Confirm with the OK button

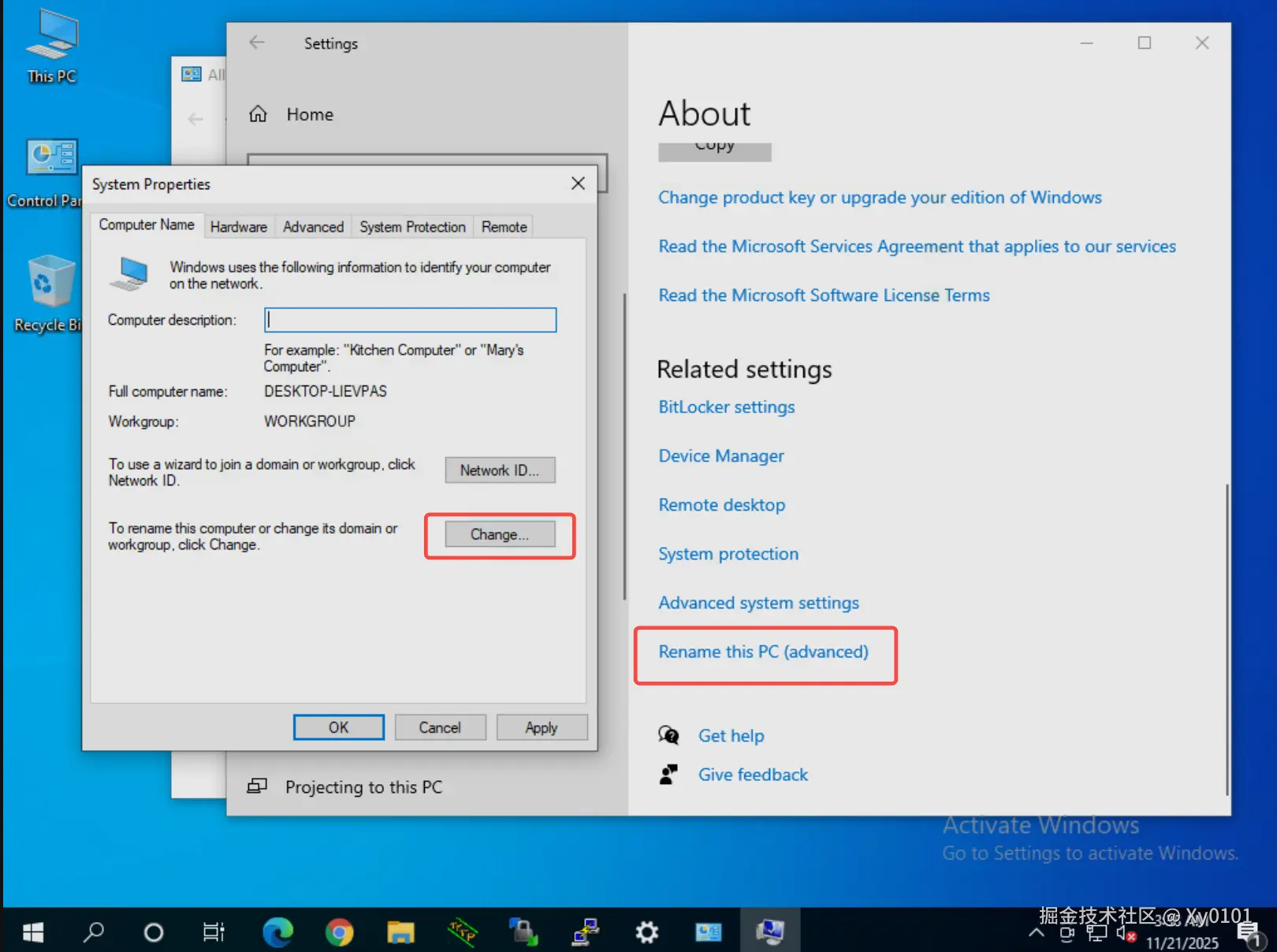pos(339,727)
